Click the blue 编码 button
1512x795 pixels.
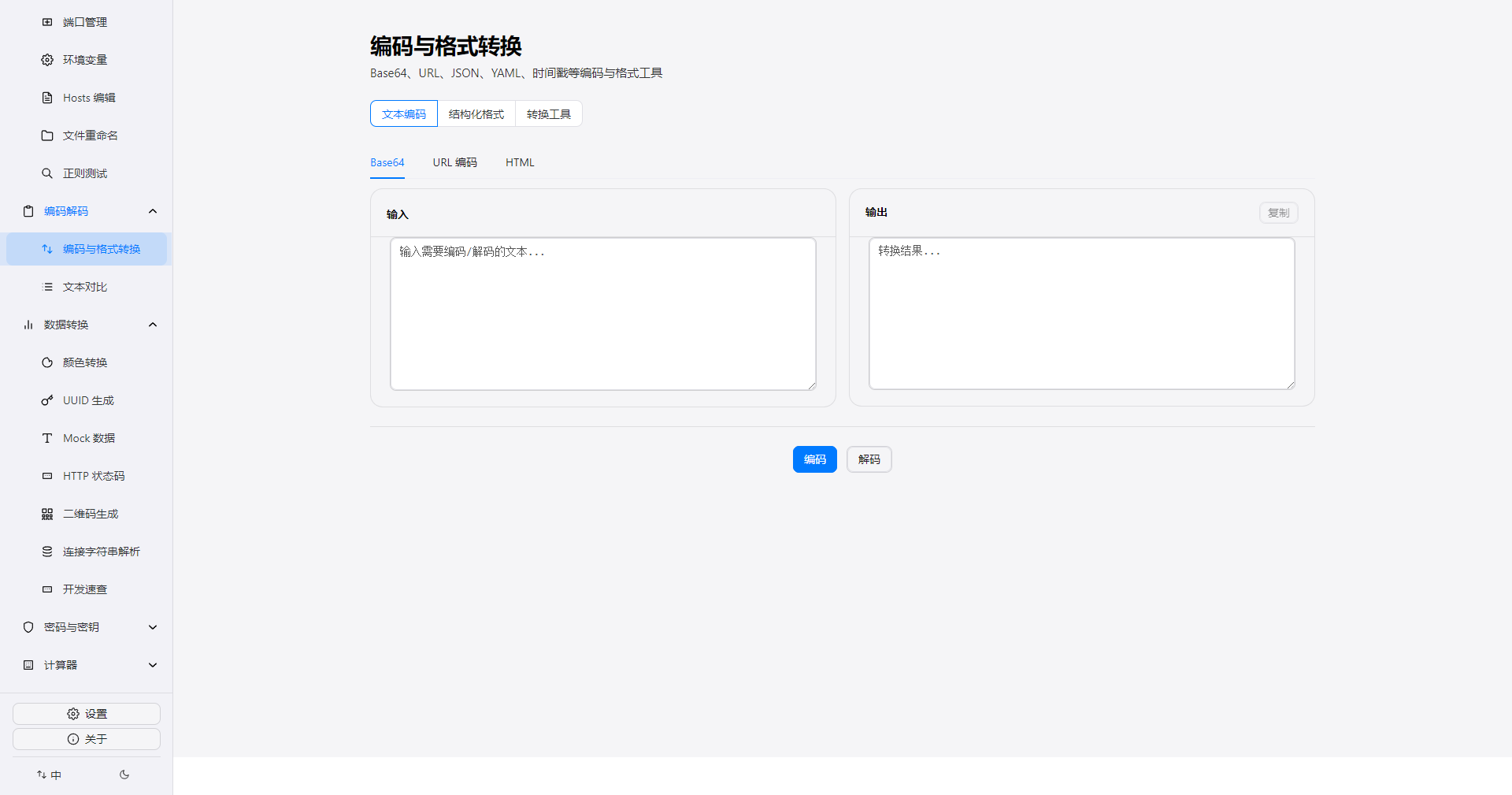(x=815, y=459)
